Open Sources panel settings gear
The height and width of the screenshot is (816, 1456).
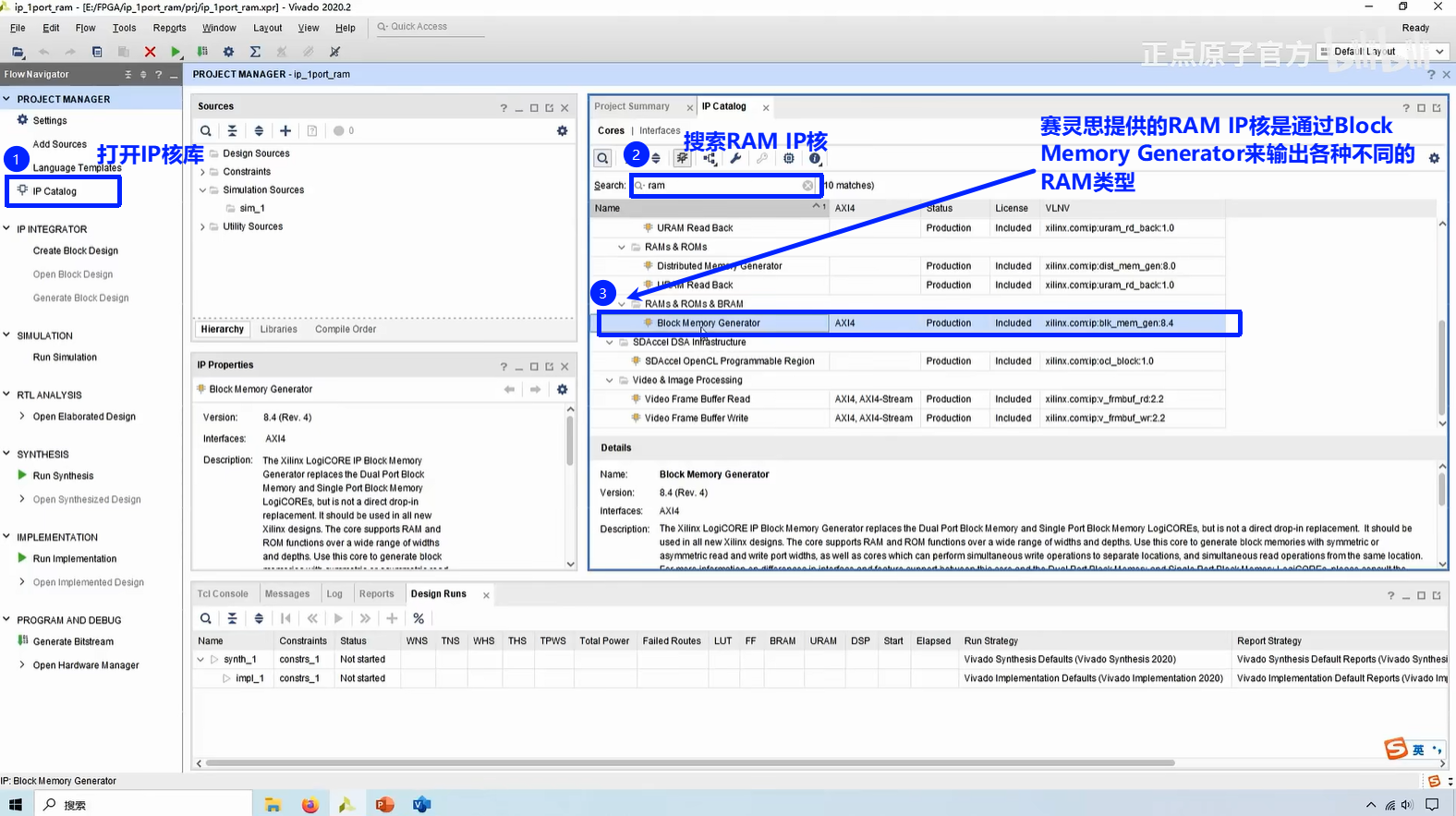[562, 131]
